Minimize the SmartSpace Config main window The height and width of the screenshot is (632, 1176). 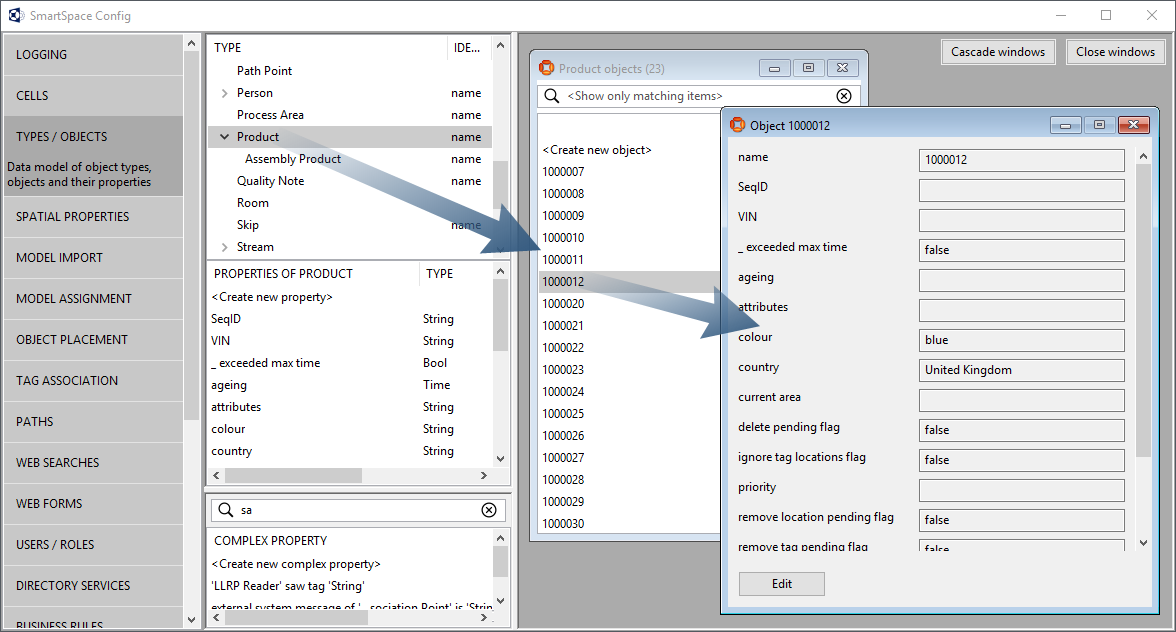point(1060,15)
